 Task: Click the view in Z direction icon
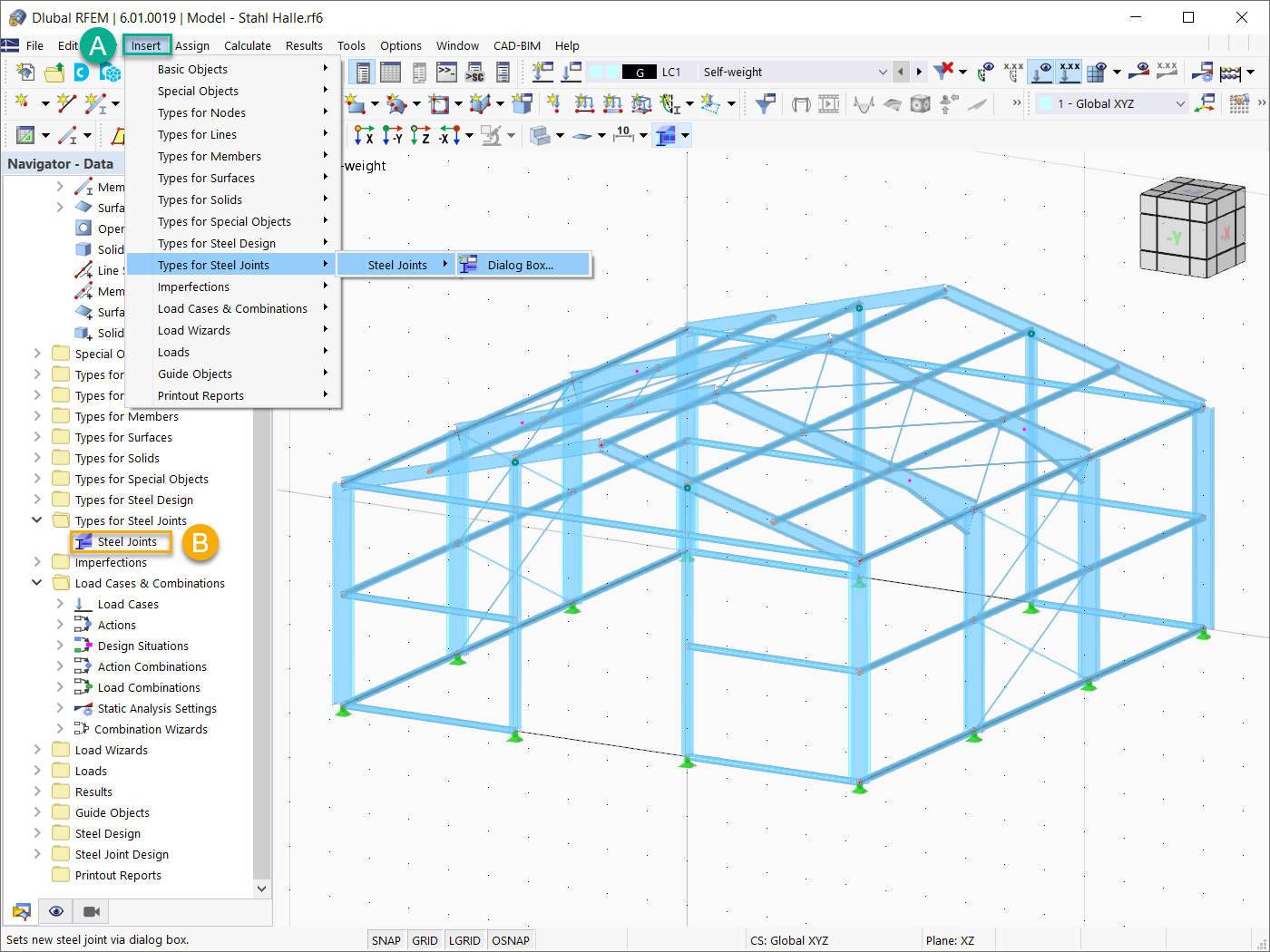(420, 135)
